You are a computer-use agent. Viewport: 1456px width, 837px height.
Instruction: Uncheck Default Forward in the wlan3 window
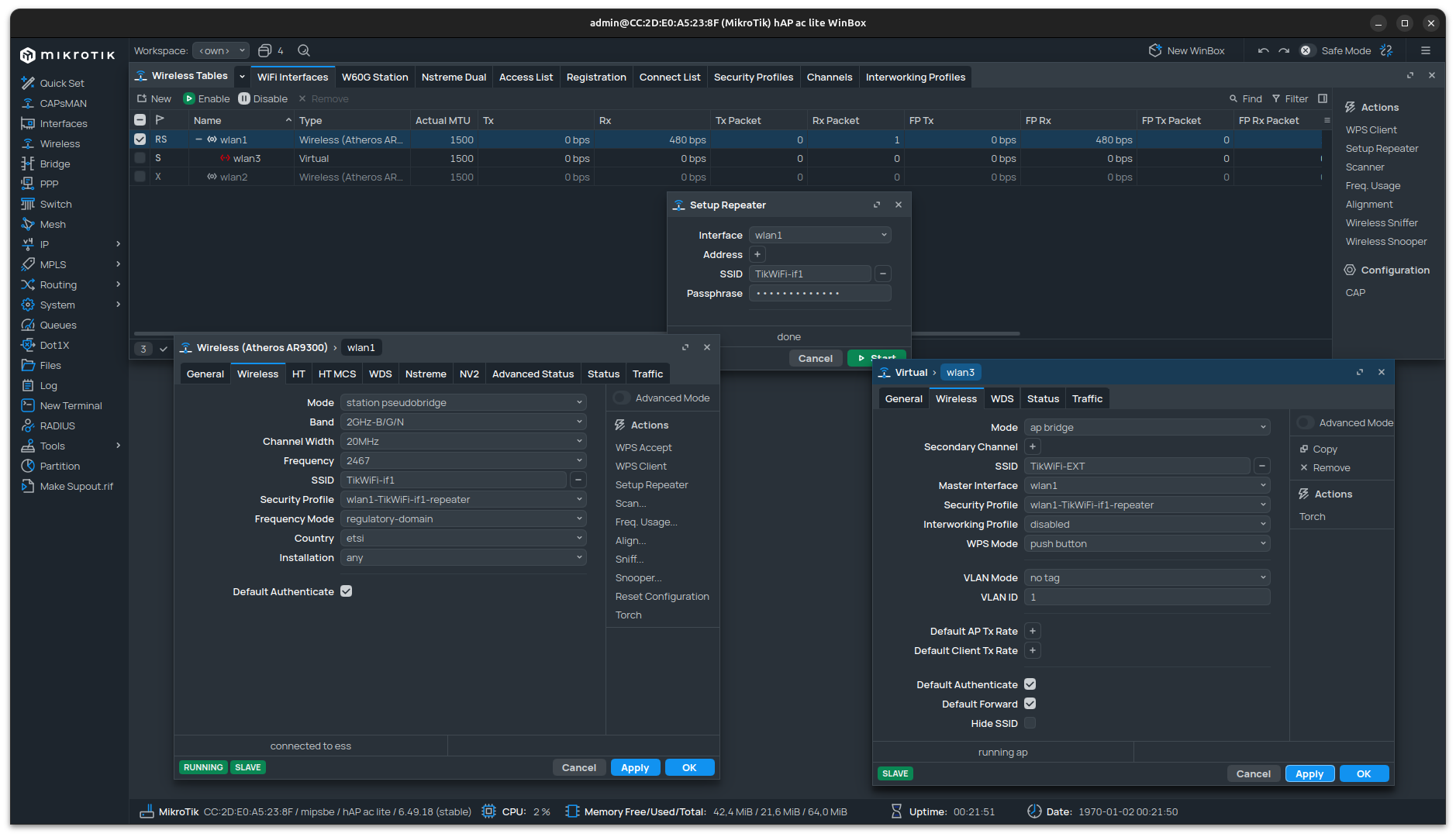[x=1030, y=704]
